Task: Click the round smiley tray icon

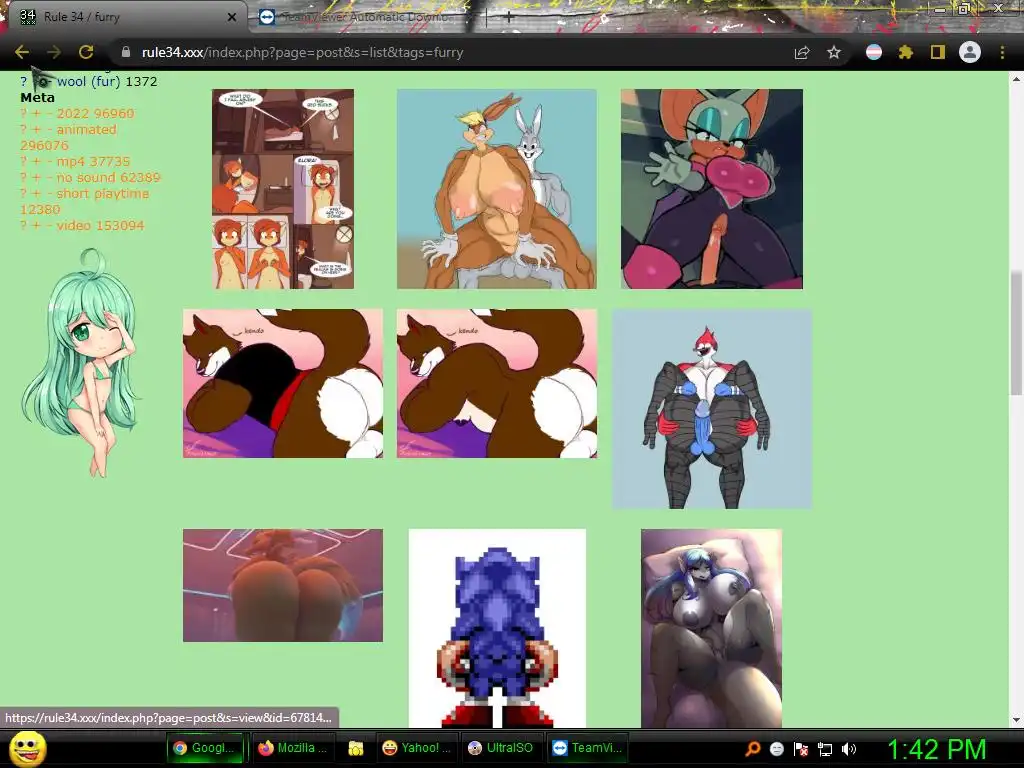Action: (776, 749)
